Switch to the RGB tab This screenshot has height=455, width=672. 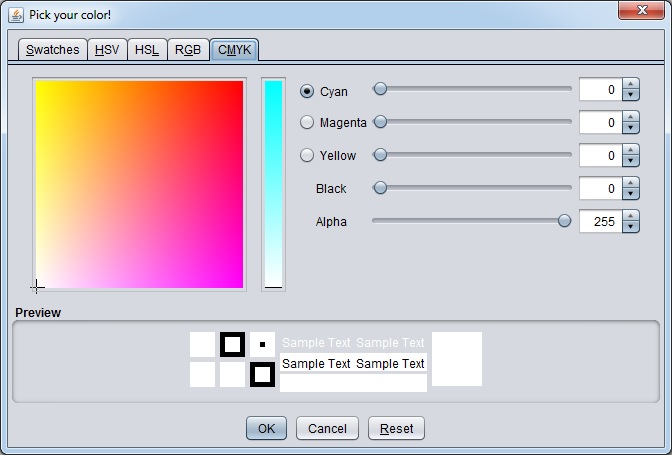188,50
